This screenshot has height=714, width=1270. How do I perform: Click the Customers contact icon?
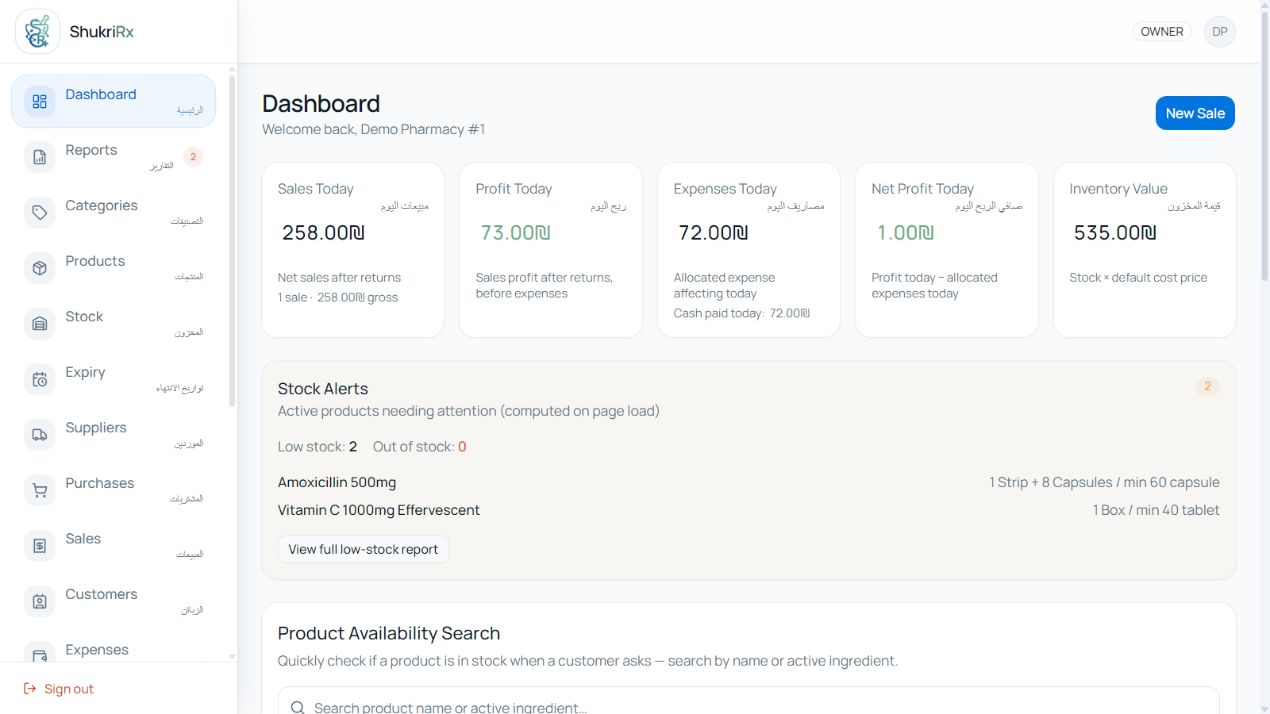[40, 601]
